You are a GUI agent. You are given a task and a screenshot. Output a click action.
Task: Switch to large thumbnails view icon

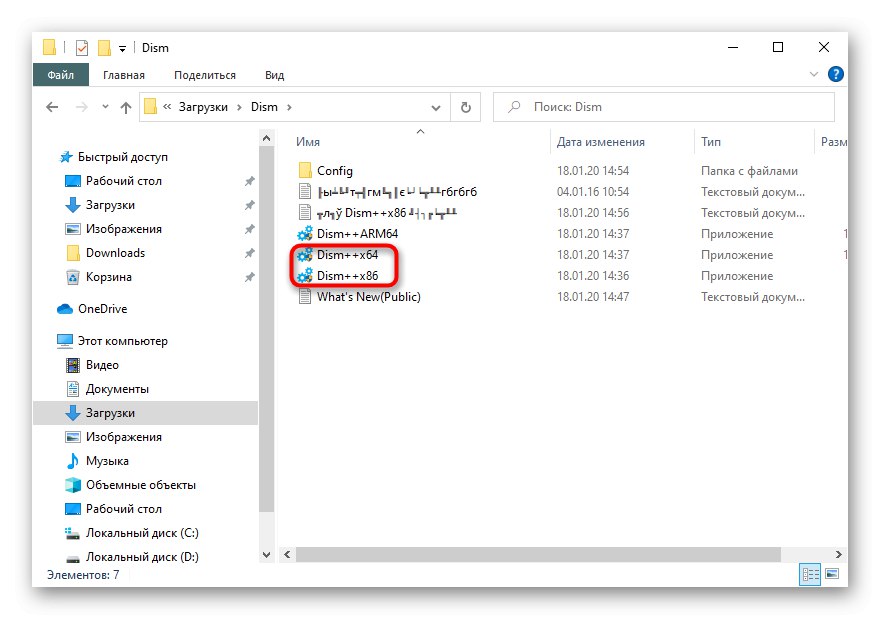pos(832,574)
